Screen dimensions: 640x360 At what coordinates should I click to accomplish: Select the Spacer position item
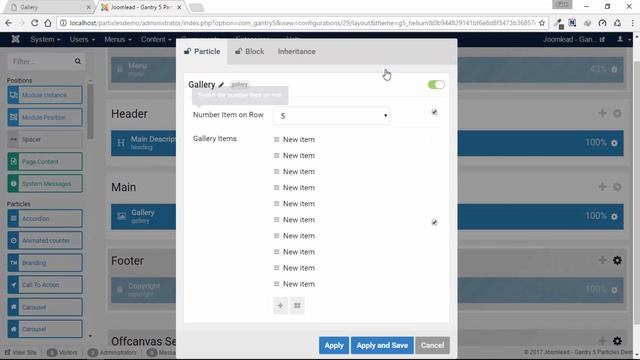45,140
